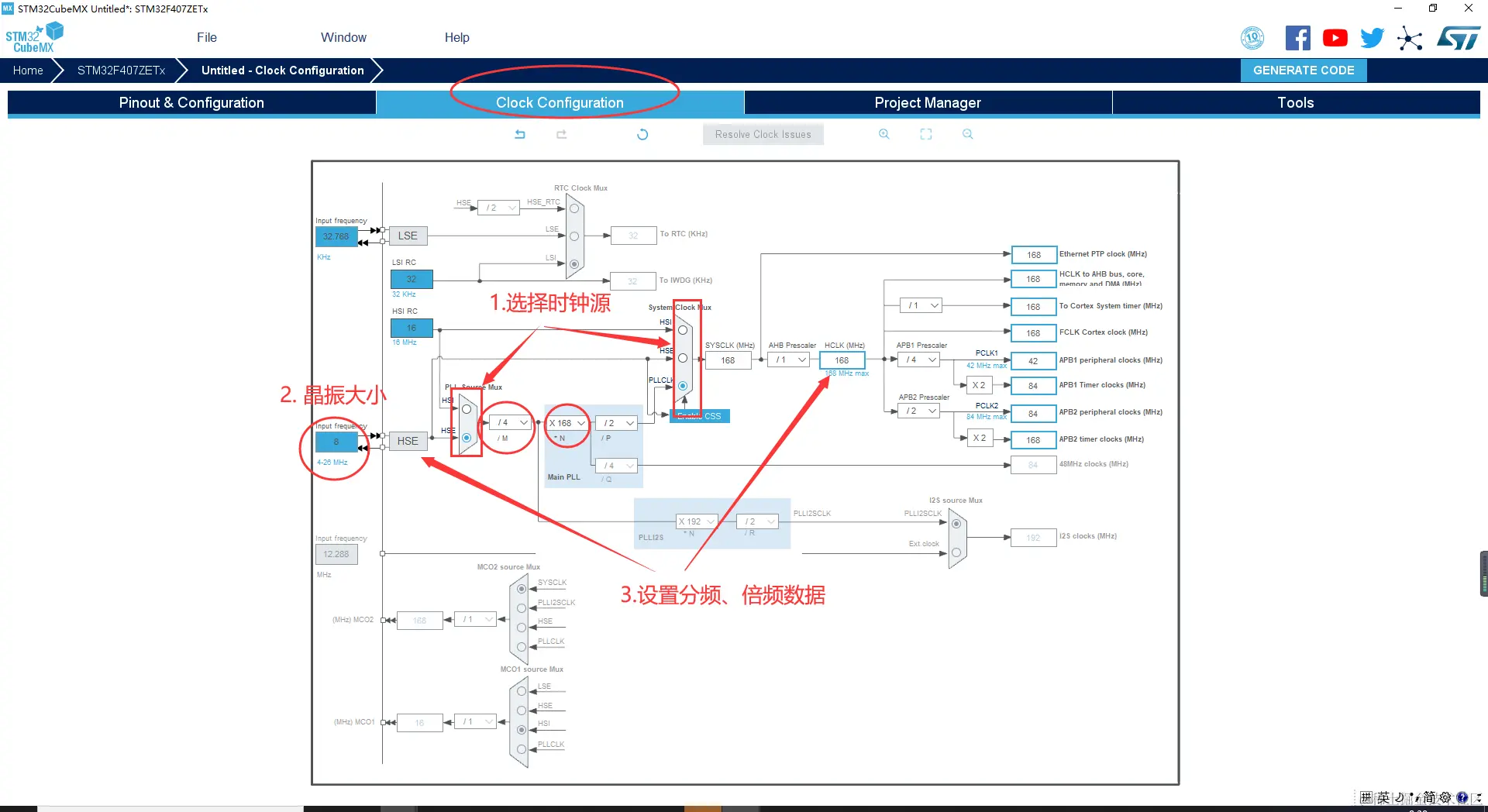Click the HCLK (MHz) 168 field

point(842,360)
